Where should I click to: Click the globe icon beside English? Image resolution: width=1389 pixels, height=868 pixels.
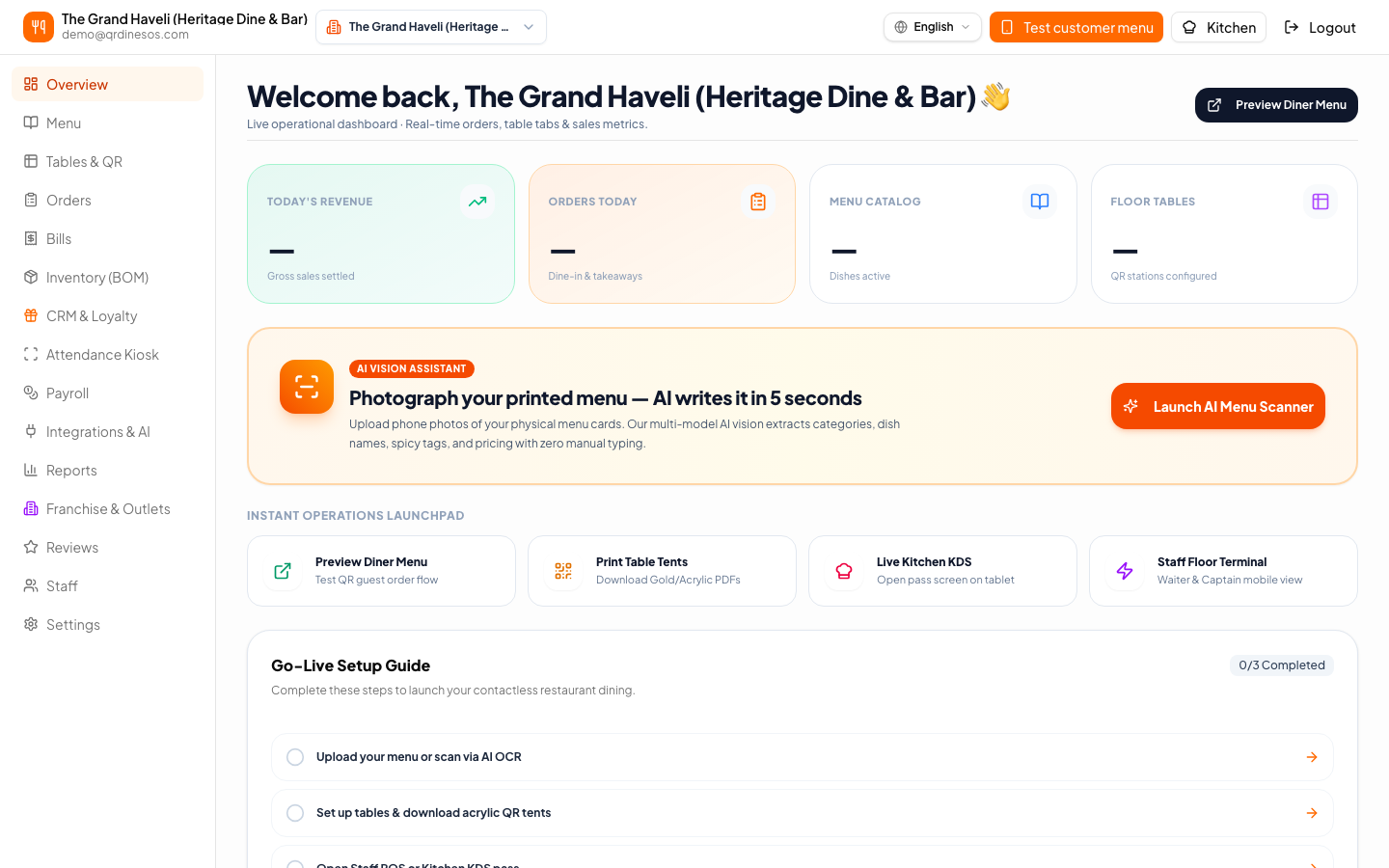click(x=901, y=27)
